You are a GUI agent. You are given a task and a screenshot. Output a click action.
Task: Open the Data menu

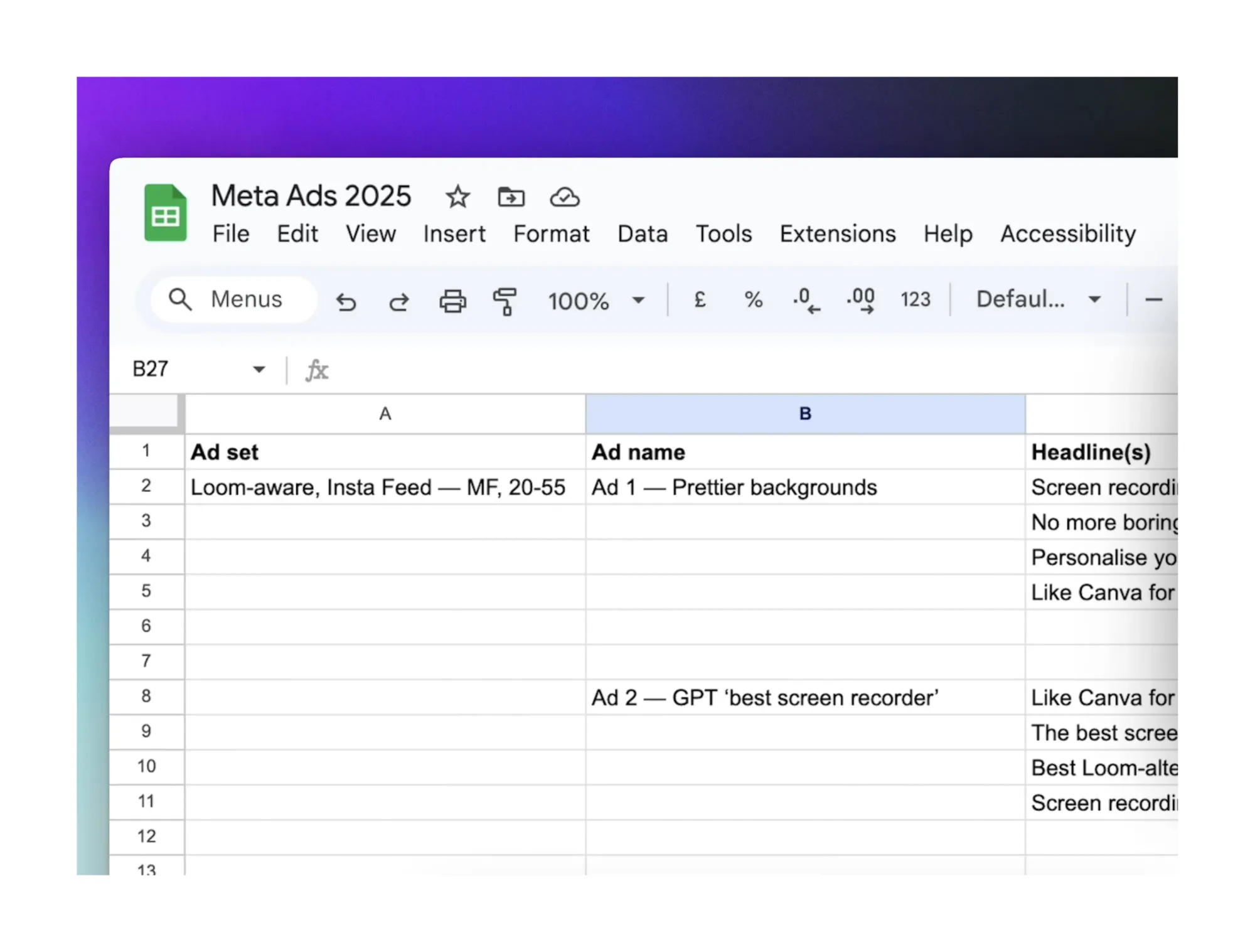click(x=643, y=234)
